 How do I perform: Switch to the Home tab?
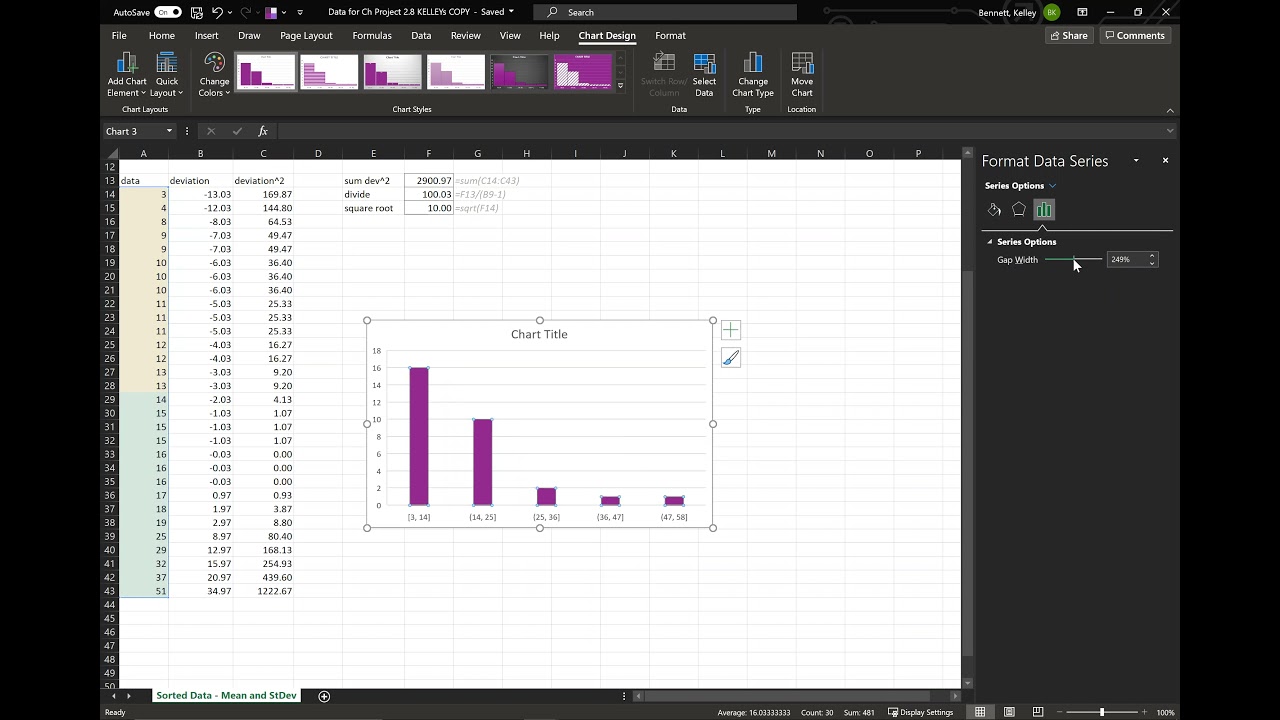(x=161, y=35)
